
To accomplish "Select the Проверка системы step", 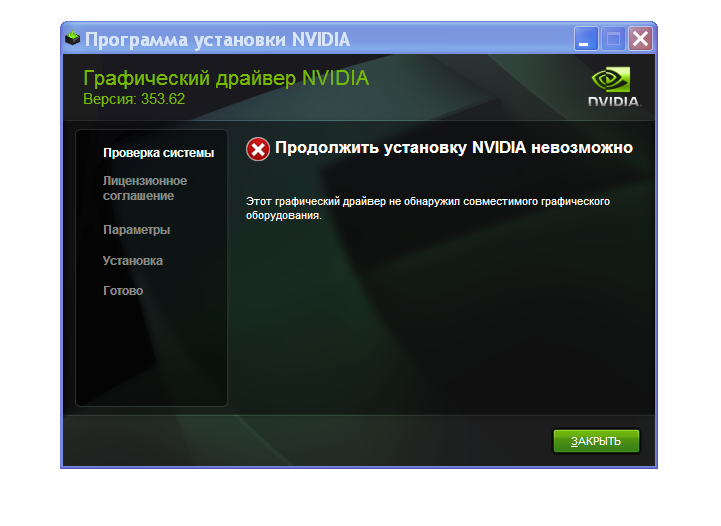I will 159,153.
